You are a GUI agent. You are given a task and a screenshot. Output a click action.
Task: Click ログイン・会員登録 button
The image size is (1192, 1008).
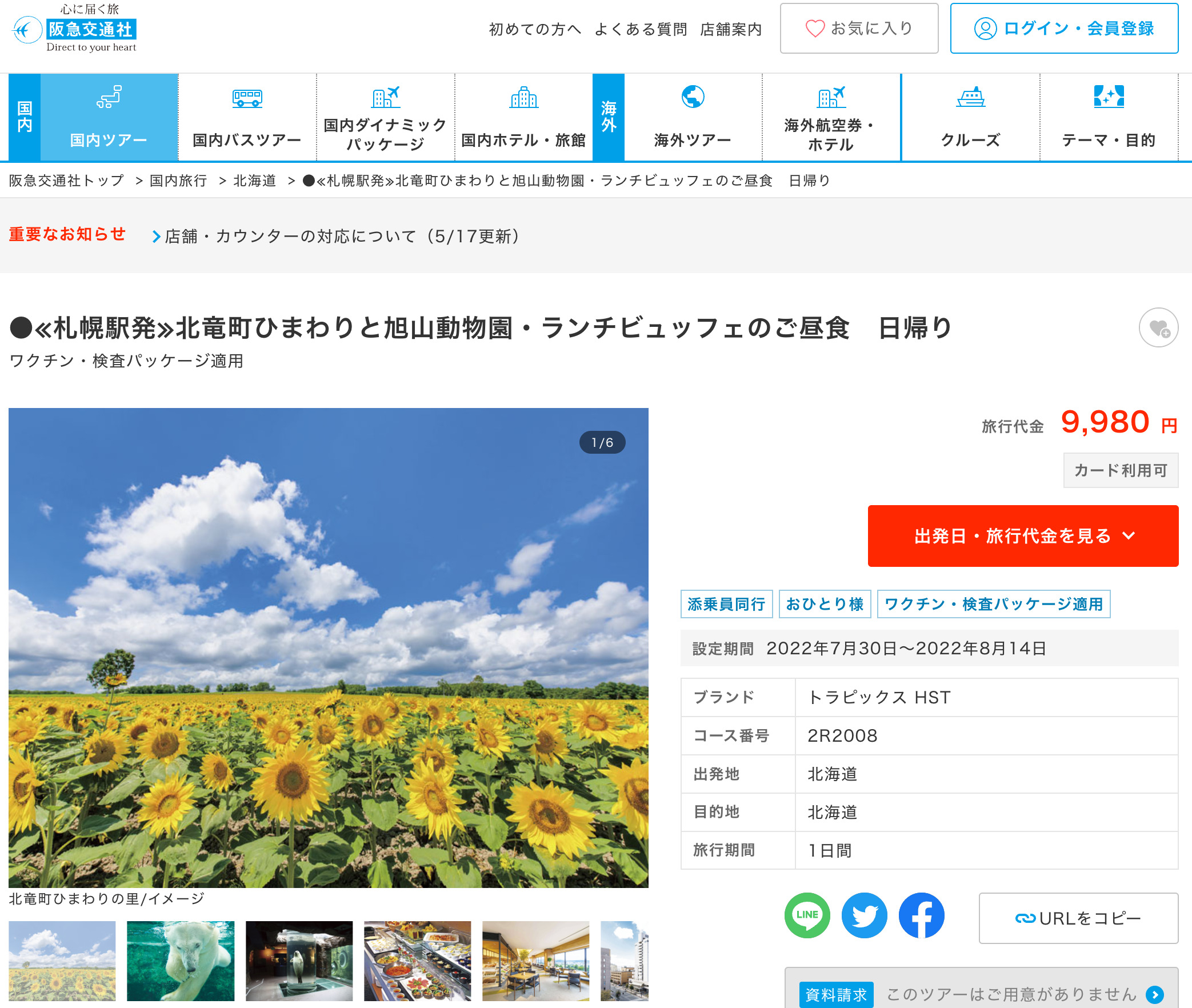pos(1064,29)
